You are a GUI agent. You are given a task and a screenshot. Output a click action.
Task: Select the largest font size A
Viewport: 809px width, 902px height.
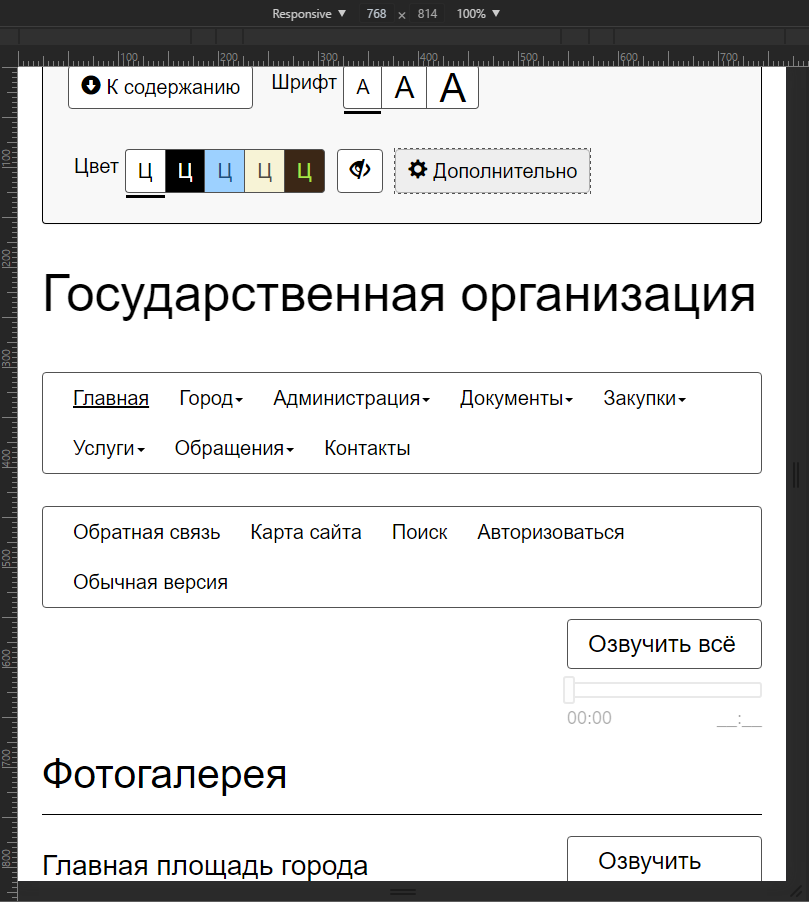coord(453,88)
